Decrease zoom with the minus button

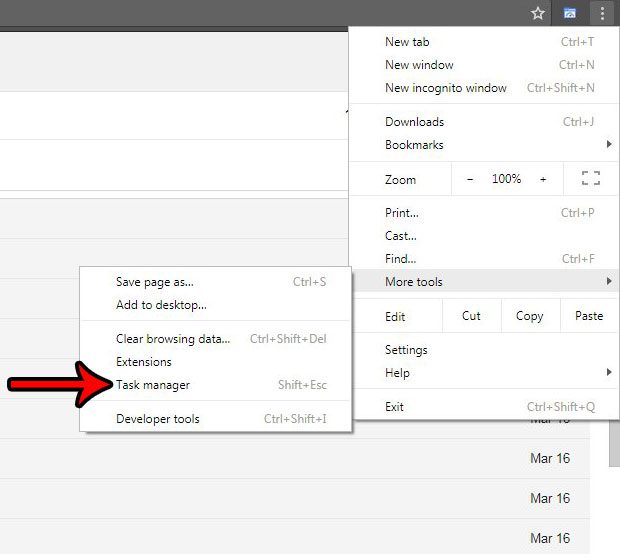click(x=470, y=179)
